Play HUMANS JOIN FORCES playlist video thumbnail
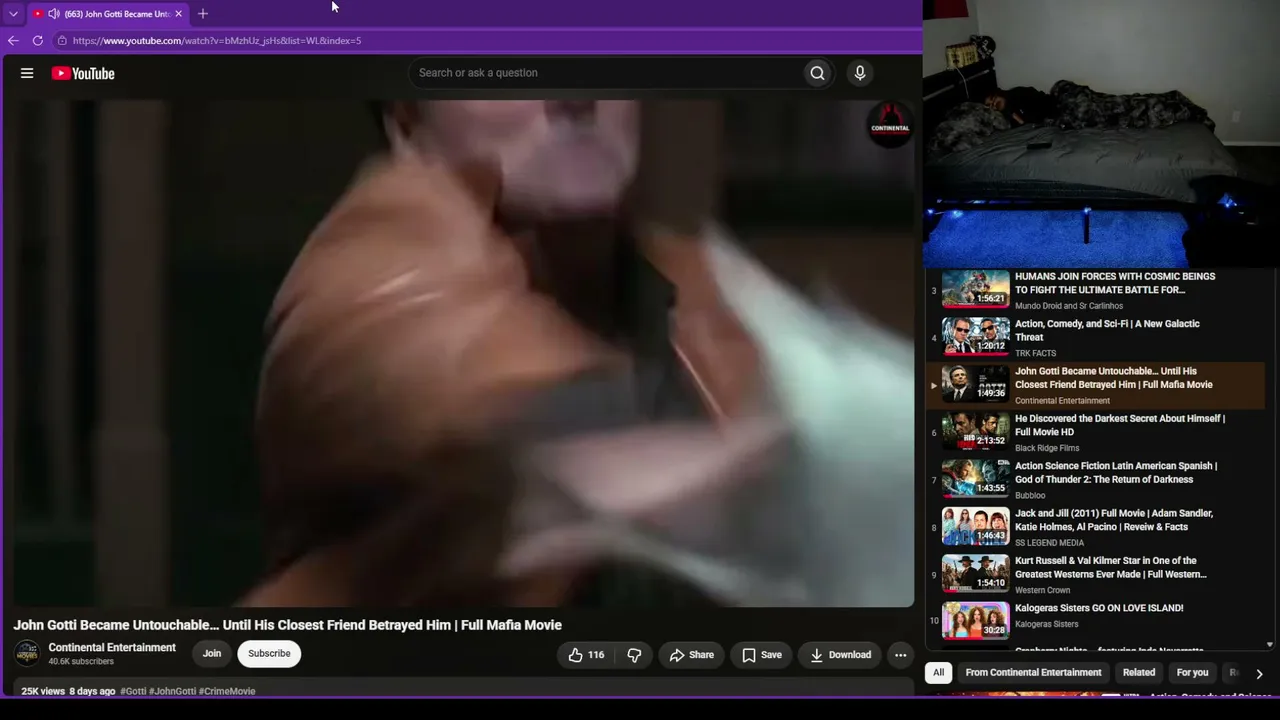1280x720 pixels. [976, 289]
